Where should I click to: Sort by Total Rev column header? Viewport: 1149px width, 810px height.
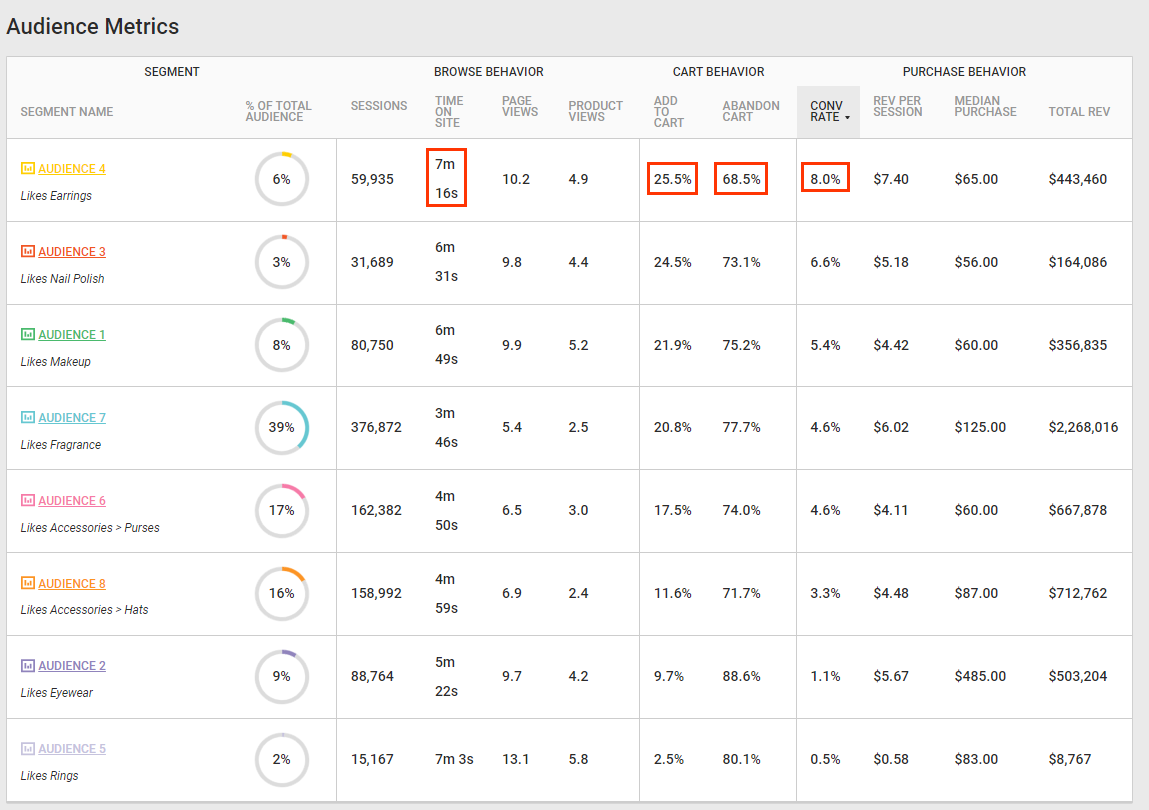coord(1079,111)
